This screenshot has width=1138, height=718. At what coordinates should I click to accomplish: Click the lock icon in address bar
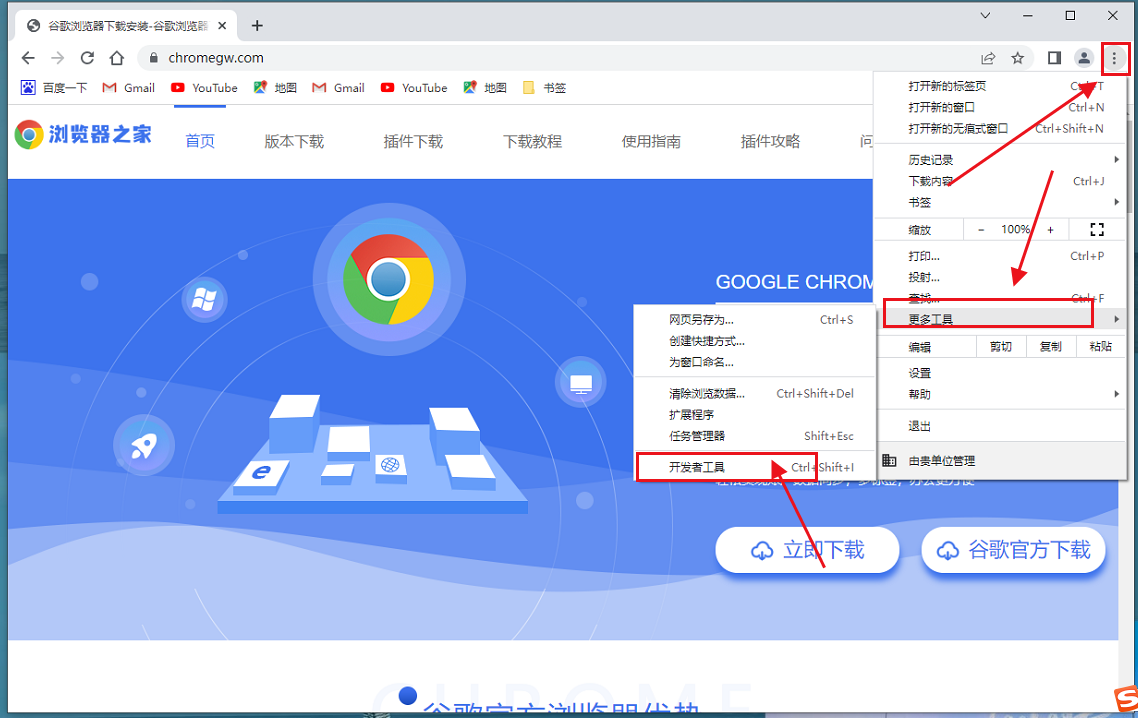pos(153,58)
